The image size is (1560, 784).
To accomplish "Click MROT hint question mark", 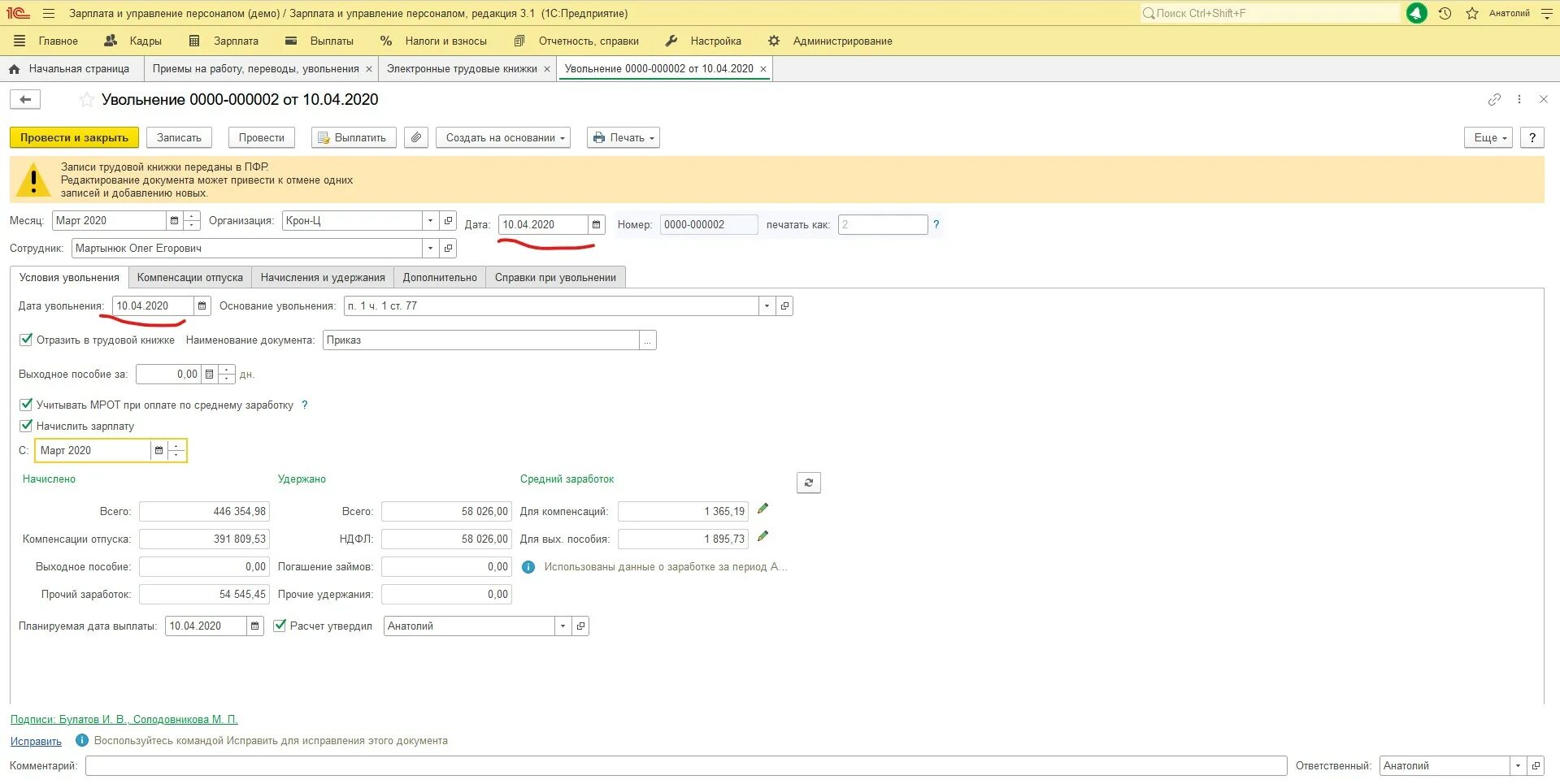I will [x=305, y=405].
